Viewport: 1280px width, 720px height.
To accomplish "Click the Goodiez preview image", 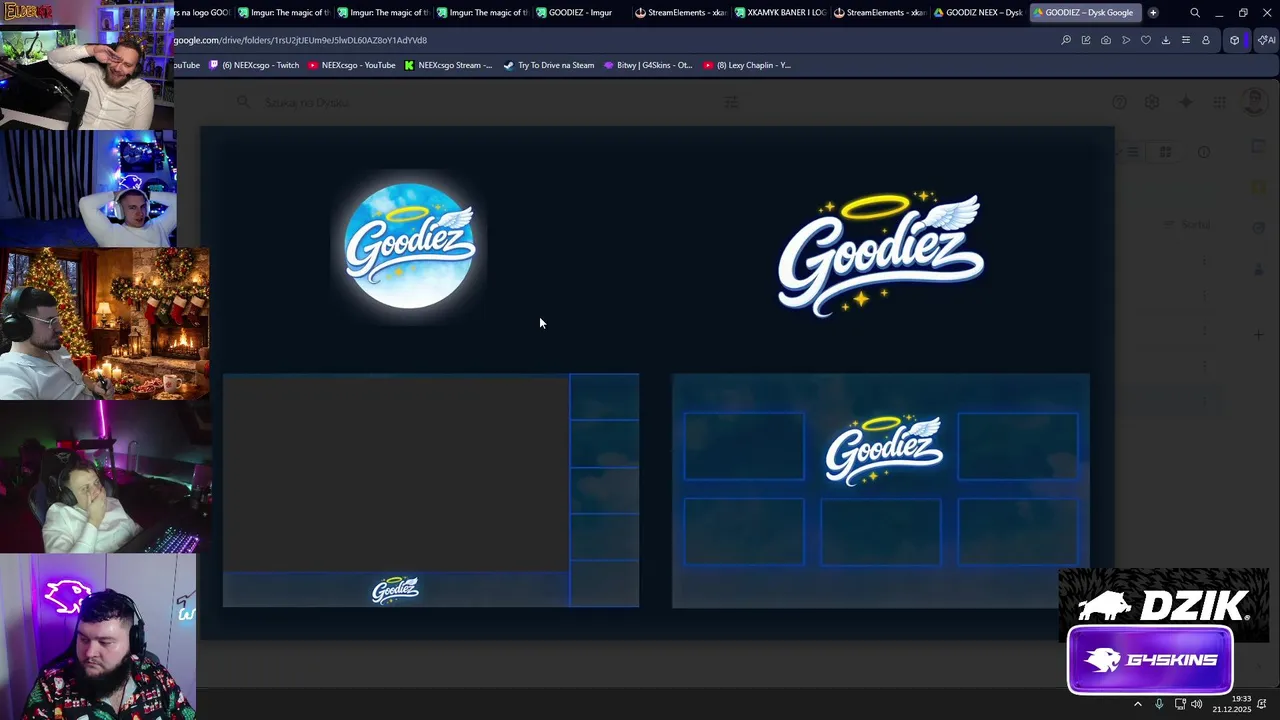I will pyautogui.click(x=657, y=383).
